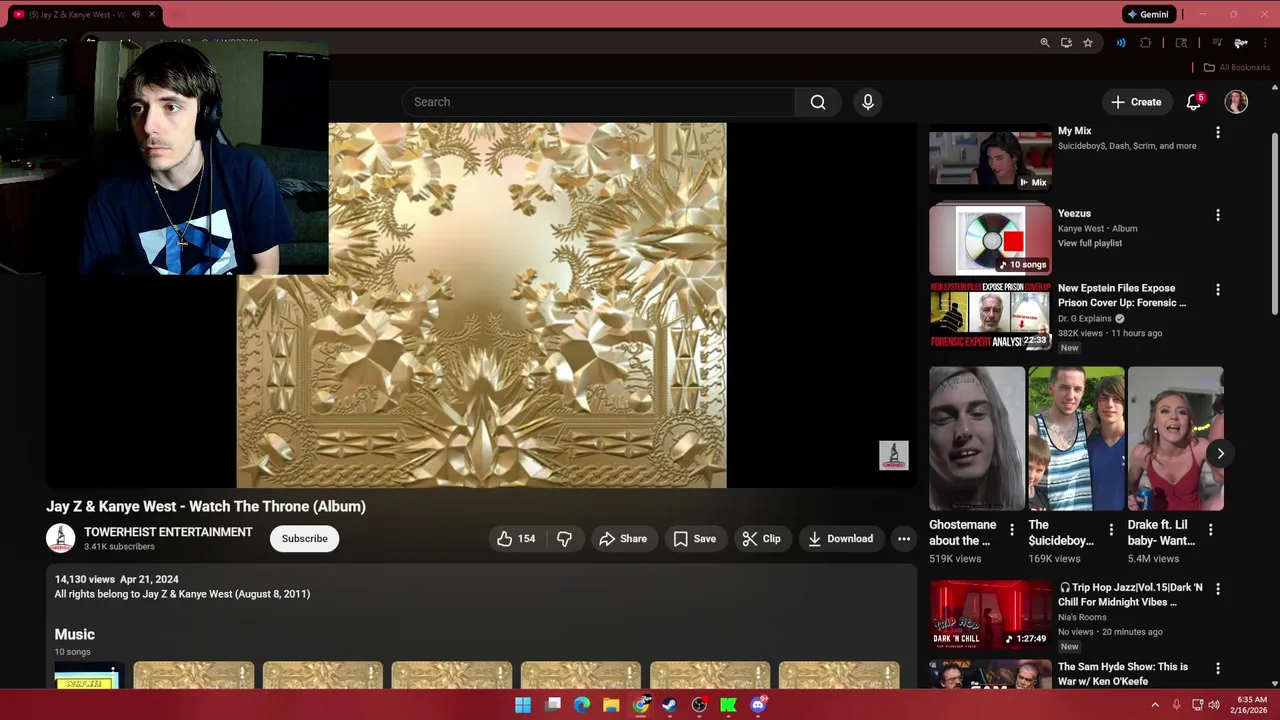Open options for Trip Hop Jazz video

click(1217, 589)
